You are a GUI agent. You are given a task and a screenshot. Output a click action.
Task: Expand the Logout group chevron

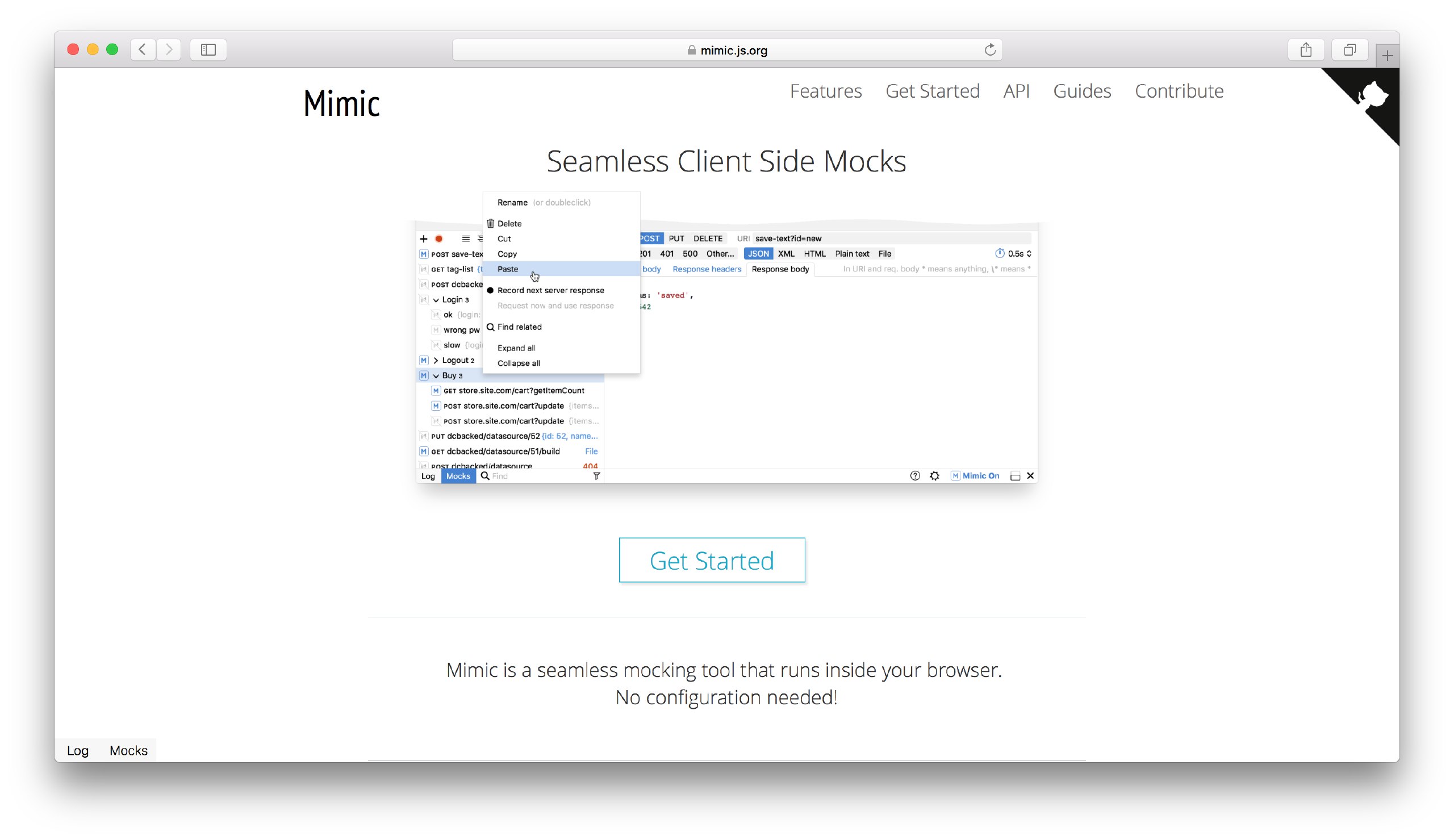(436, 360)
